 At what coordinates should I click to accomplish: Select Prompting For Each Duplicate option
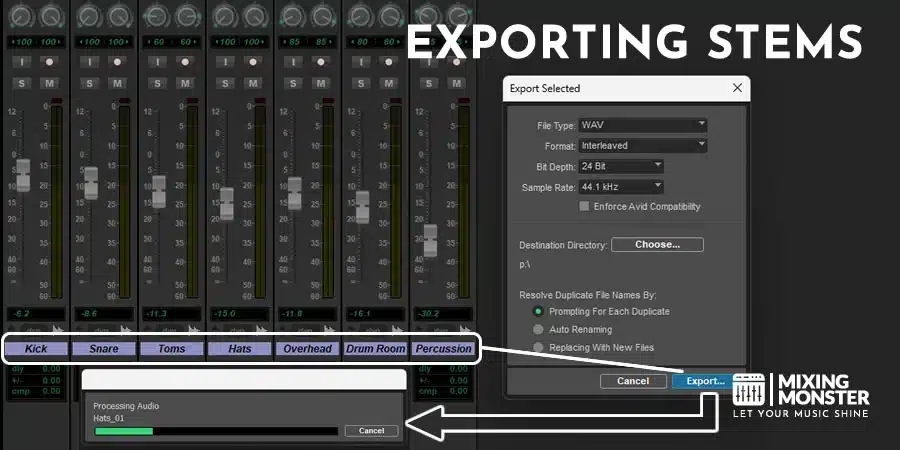coord(539,311)
